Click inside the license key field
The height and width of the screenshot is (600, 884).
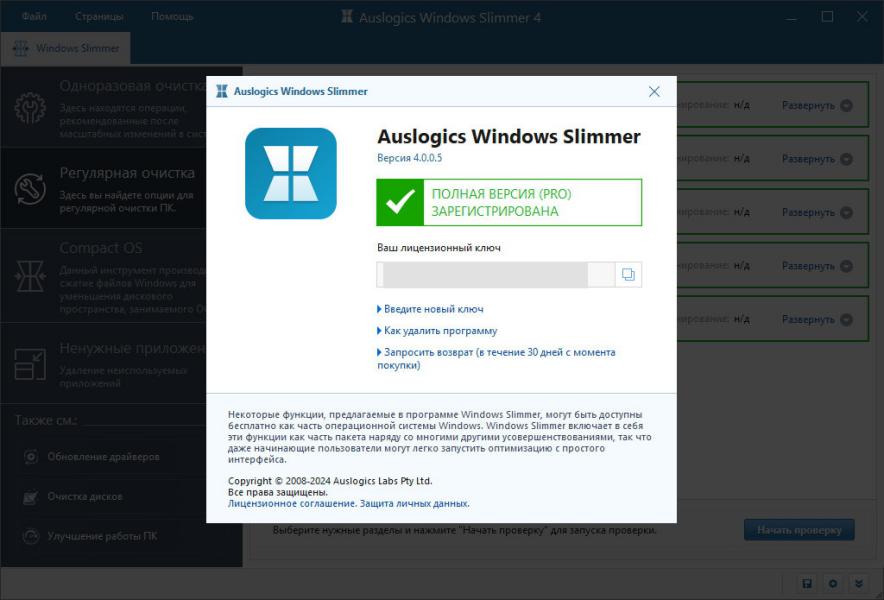(x=496, y=275)
